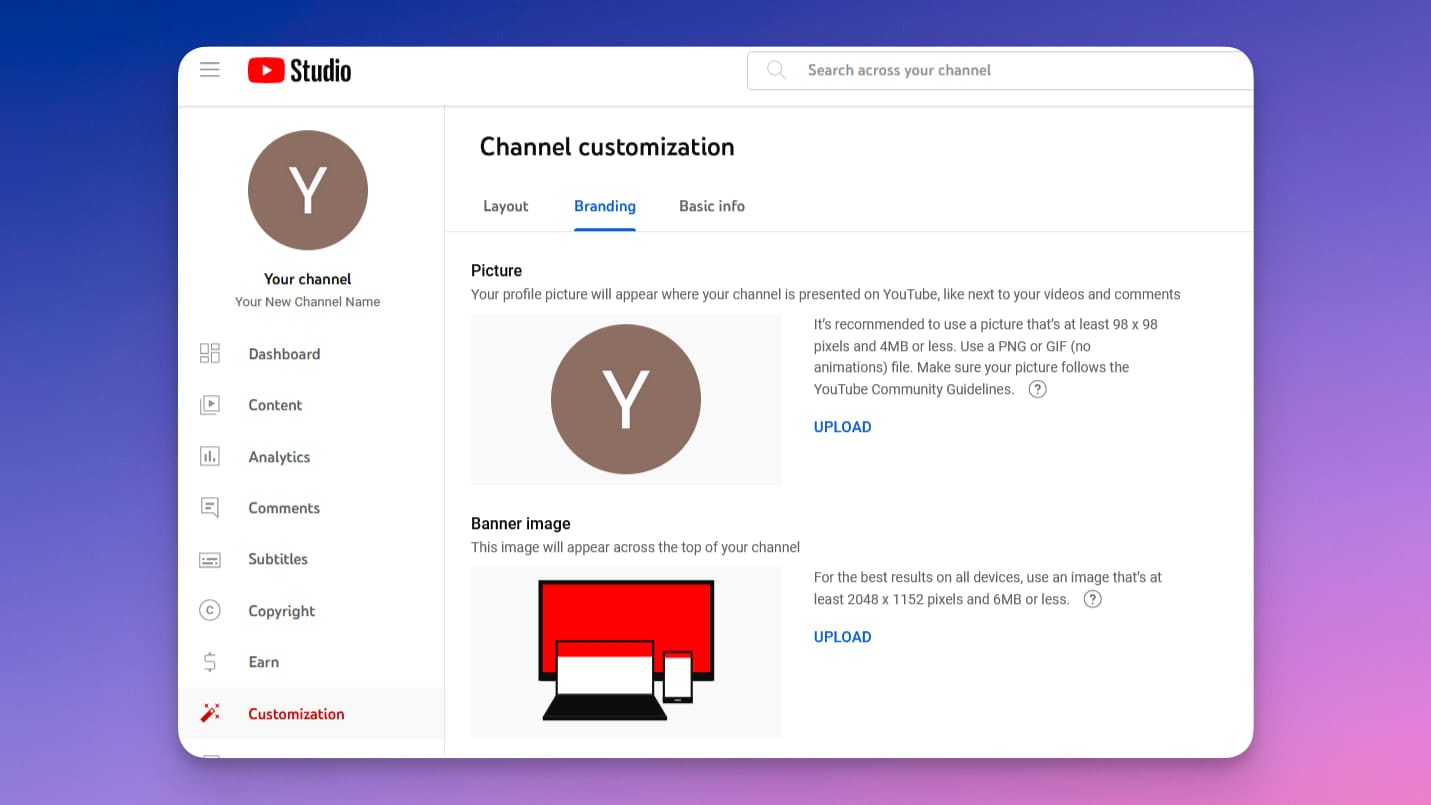1431x805 pixels.
Task: Select the Content icon in the sidebar
Action: click(210, 405)
